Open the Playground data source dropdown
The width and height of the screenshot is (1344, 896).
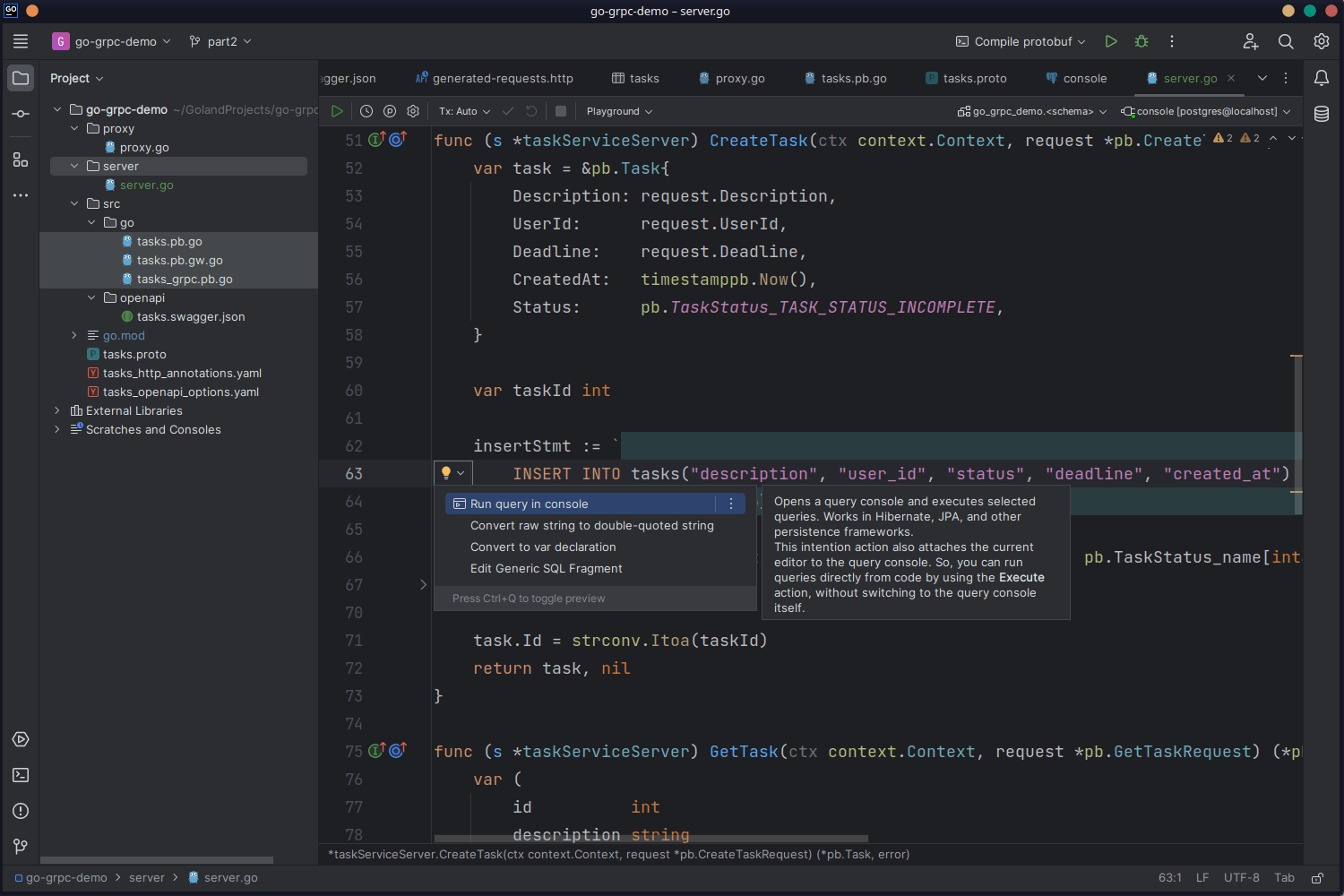tap(618, 111)
